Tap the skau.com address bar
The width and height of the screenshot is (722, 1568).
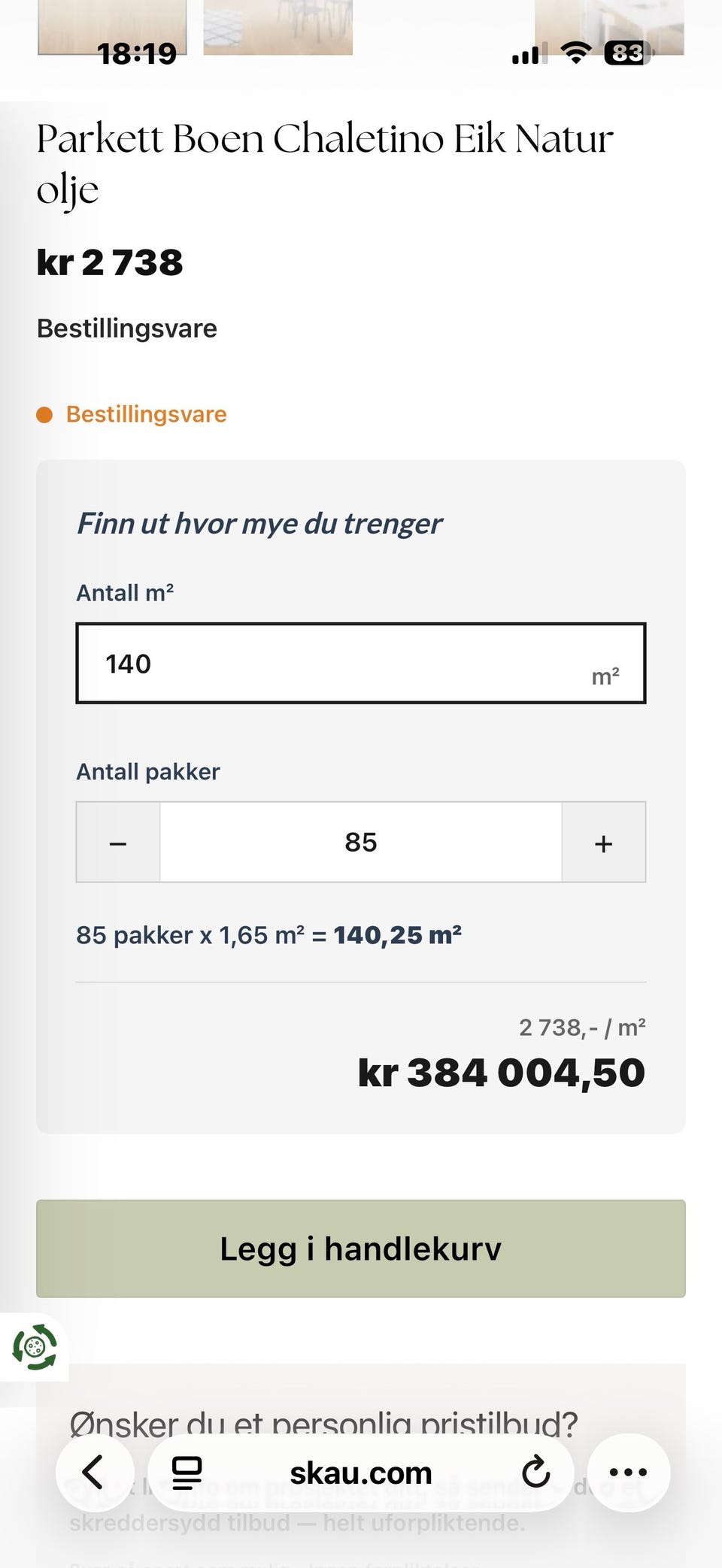[x=361, y=1473]
